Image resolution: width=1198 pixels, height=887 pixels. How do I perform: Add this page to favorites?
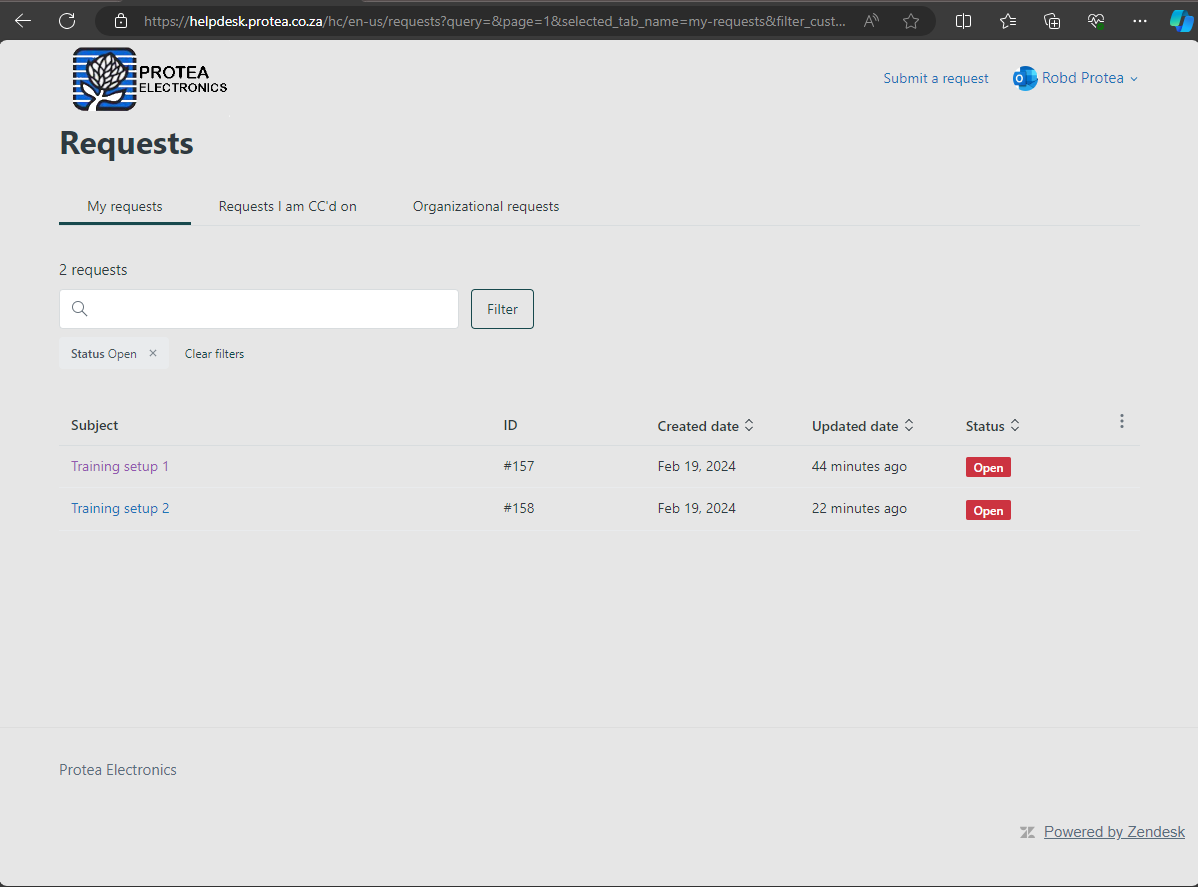[x=910, y=20]
